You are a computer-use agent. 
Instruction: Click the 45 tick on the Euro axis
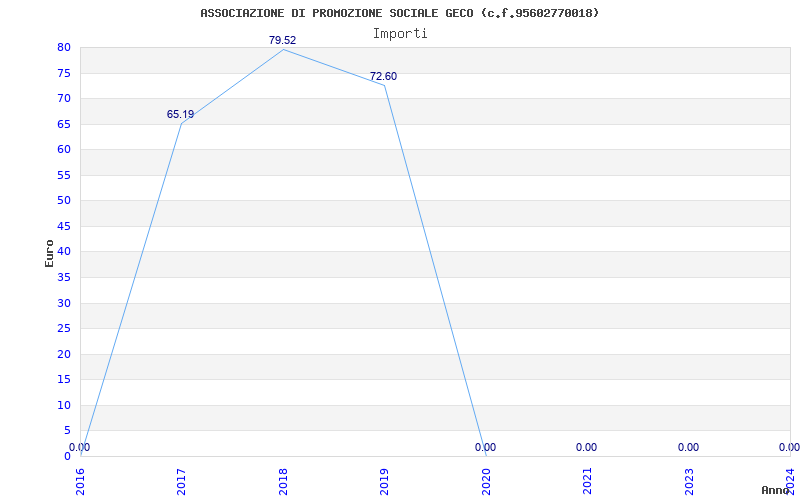tap(64, 226)
